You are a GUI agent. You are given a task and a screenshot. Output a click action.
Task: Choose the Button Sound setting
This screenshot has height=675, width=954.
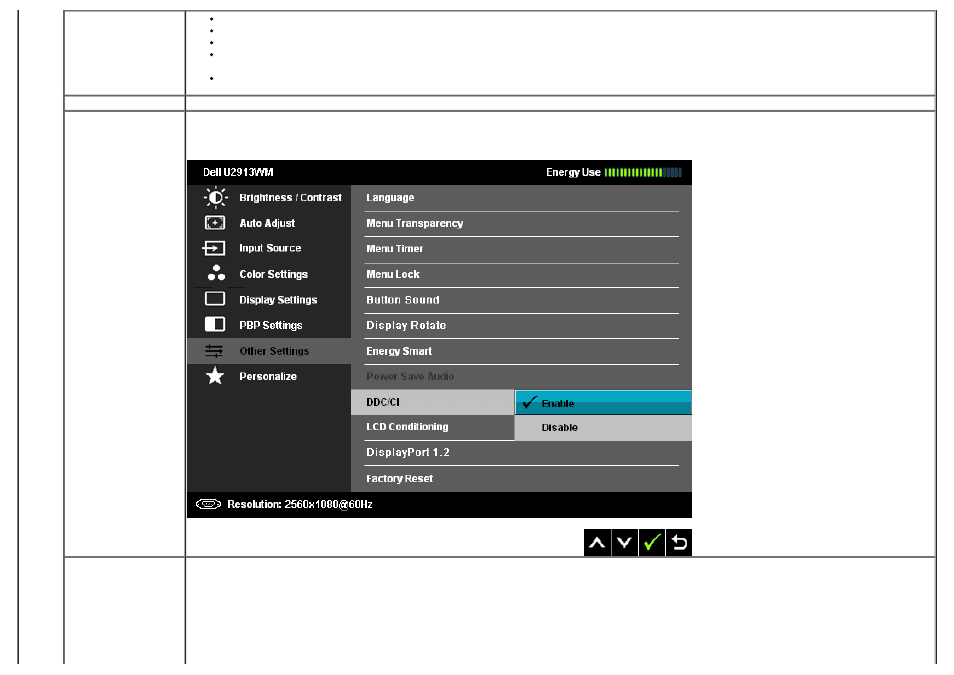pos(522,300)
